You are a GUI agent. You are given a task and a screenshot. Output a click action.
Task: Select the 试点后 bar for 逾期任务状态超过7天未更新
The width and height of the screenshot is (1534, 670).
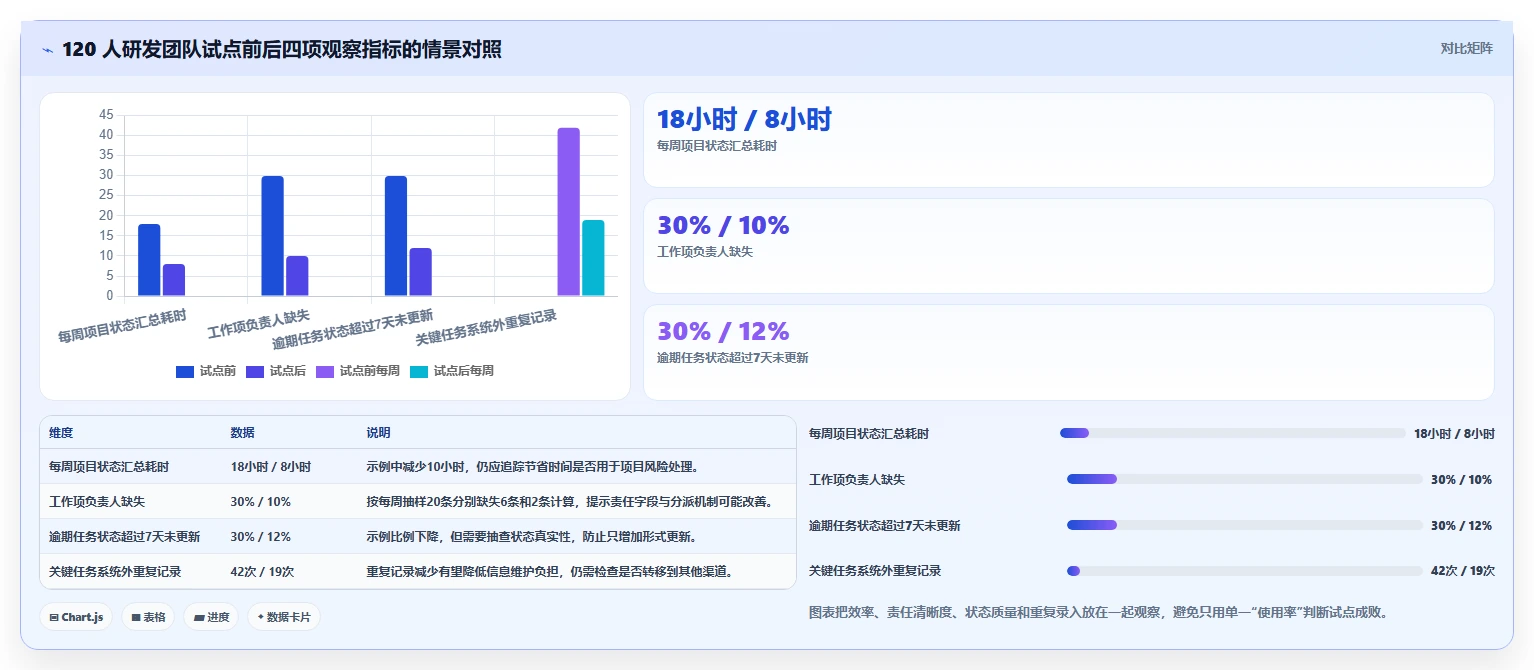coord(420,272)
